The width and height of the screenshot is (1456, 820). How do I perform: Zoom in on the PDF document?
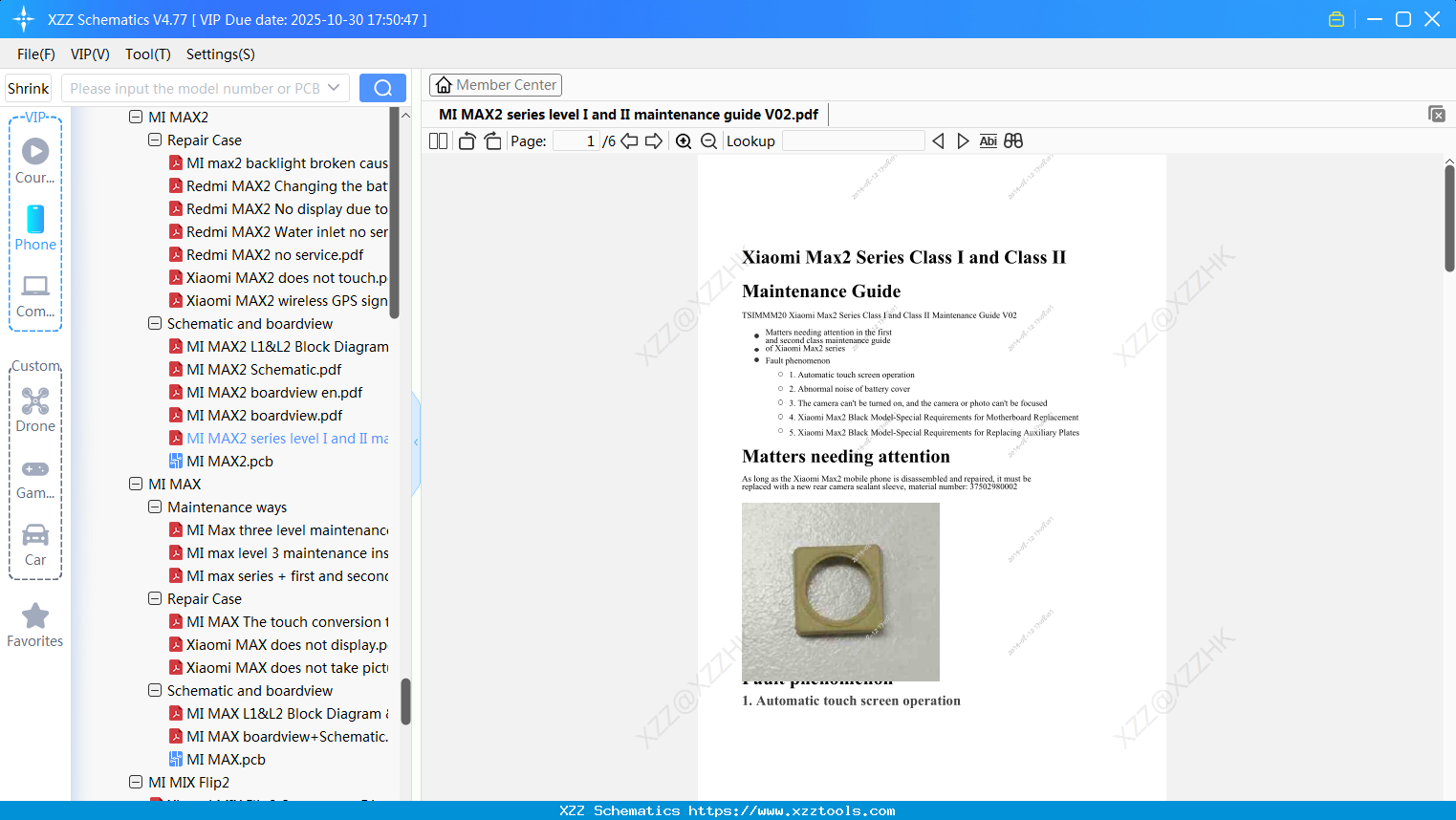click(x=684, y=141)
